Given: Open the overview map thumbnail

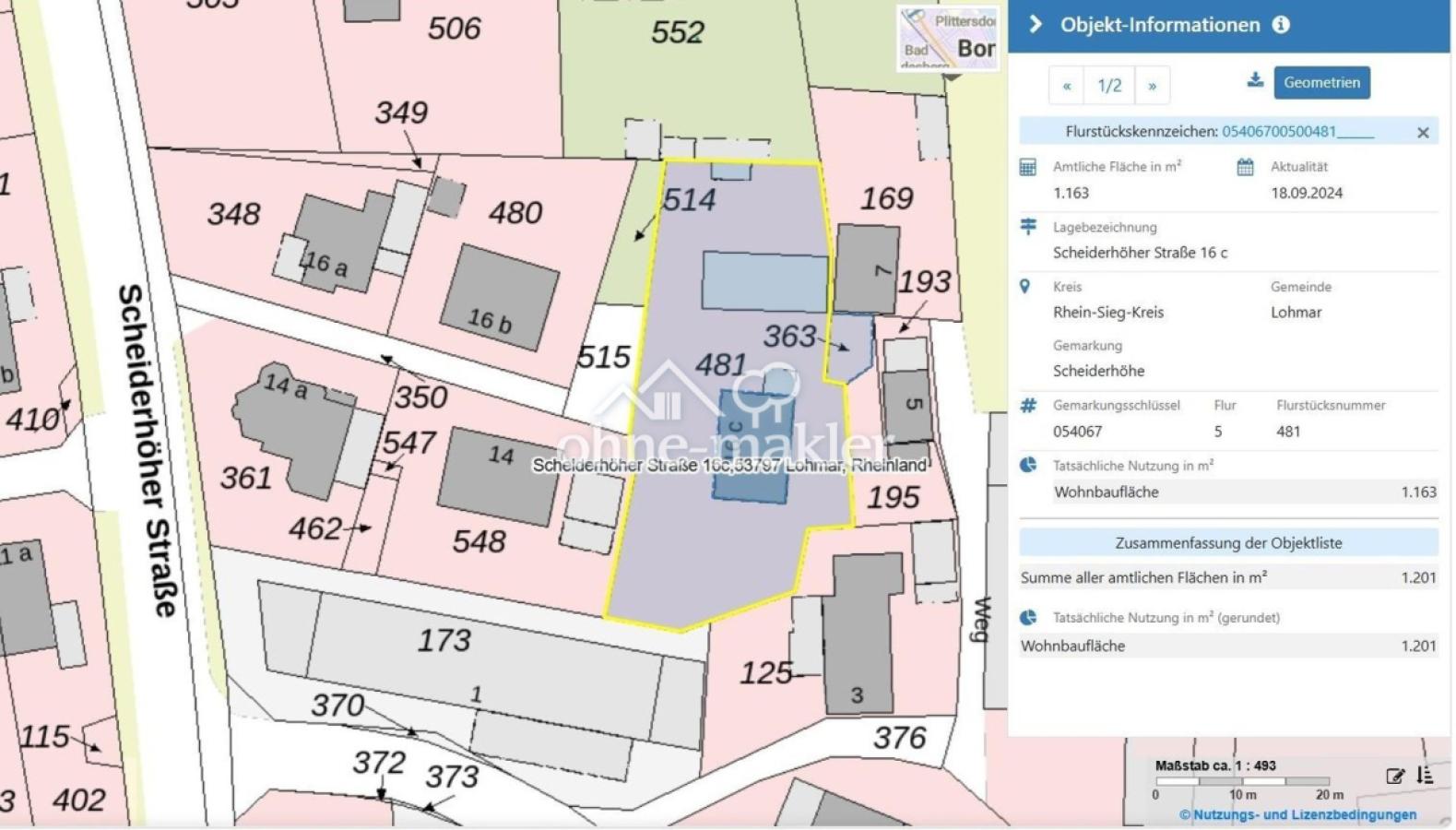Looking at the screenshot, I should point(948,37).
